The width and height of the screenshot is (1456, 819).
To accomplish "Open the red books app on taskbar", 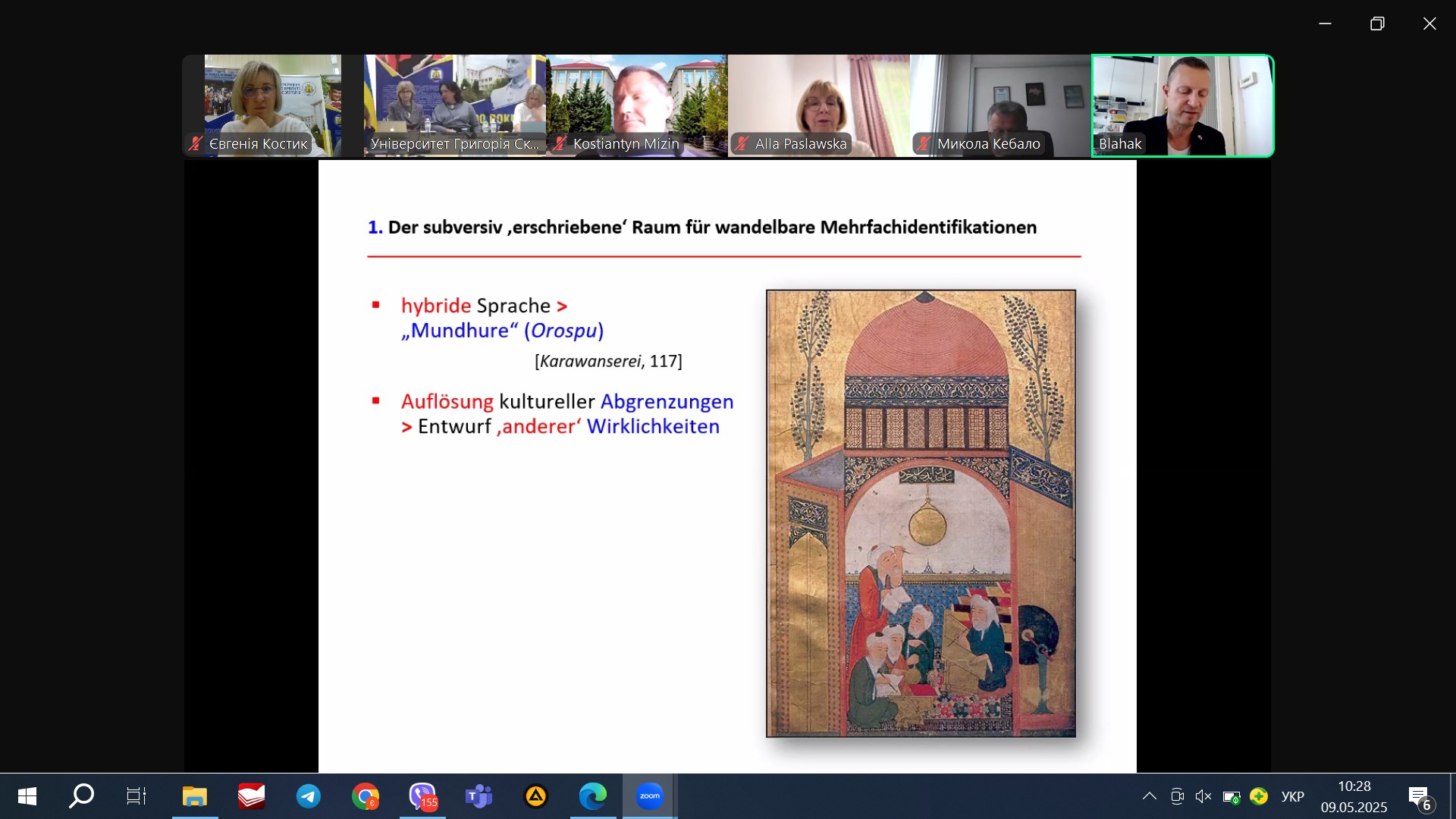I will pos(252,796).
